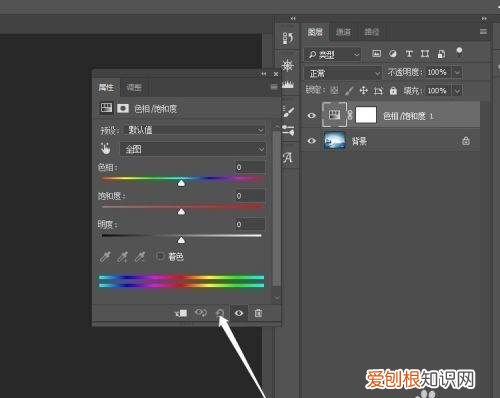The width and height of the screenshot is (500, 398).
Task: Select the Hue/Saturation adjustment layer thumbnail
Action: [334, 115]
